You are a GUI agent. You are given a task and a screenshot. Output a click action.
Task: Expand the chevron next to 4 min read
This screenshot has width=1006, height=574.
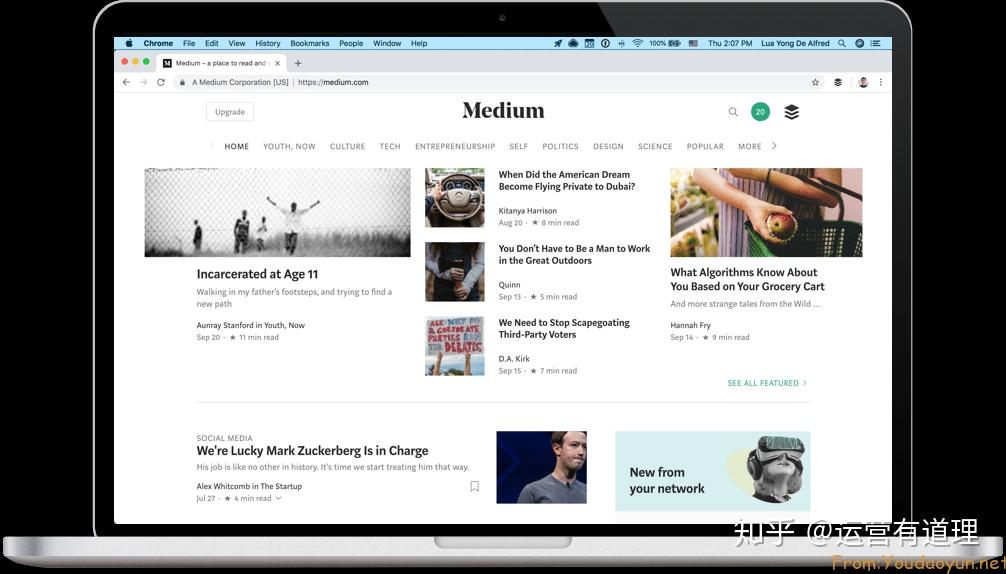coord(278,498)
